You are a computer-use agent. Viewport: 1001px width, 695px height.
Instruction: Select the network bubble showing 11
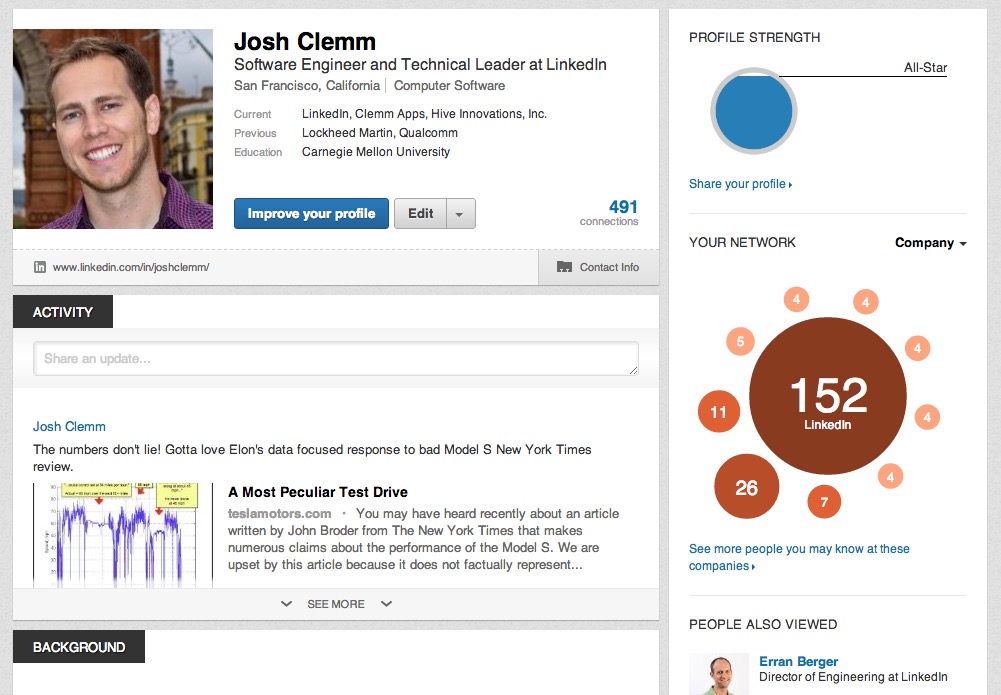[718, 411]
